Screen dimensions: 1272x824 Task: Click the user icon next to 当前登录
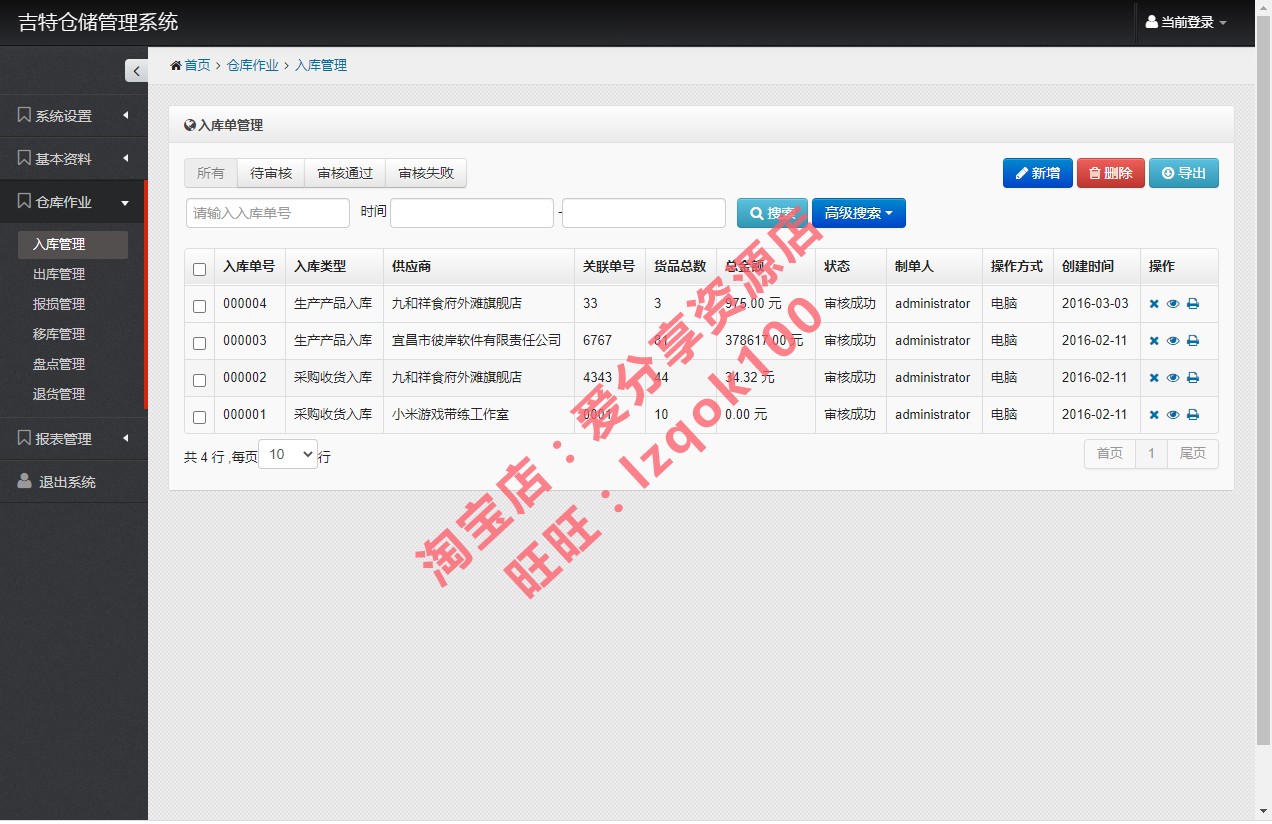click(x=1152, y=22)
